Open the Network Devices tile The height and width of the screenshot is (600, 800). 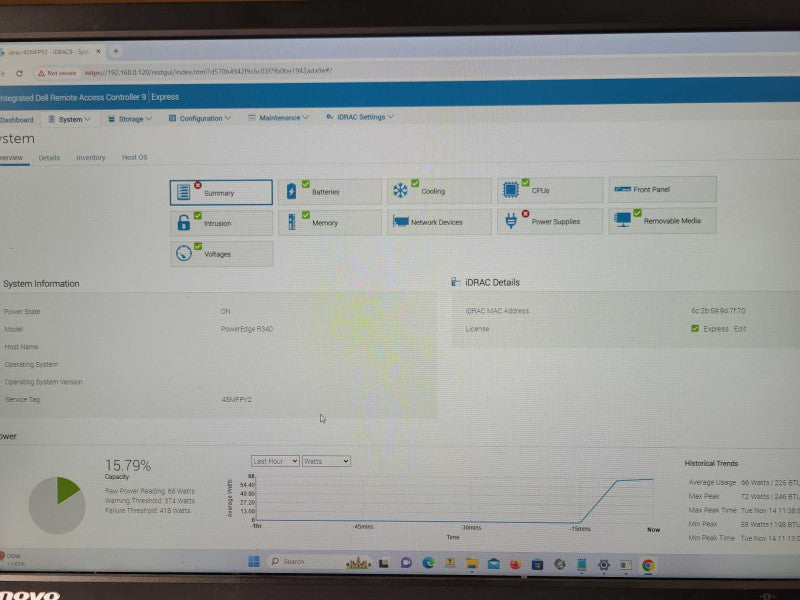coord(439,221)
